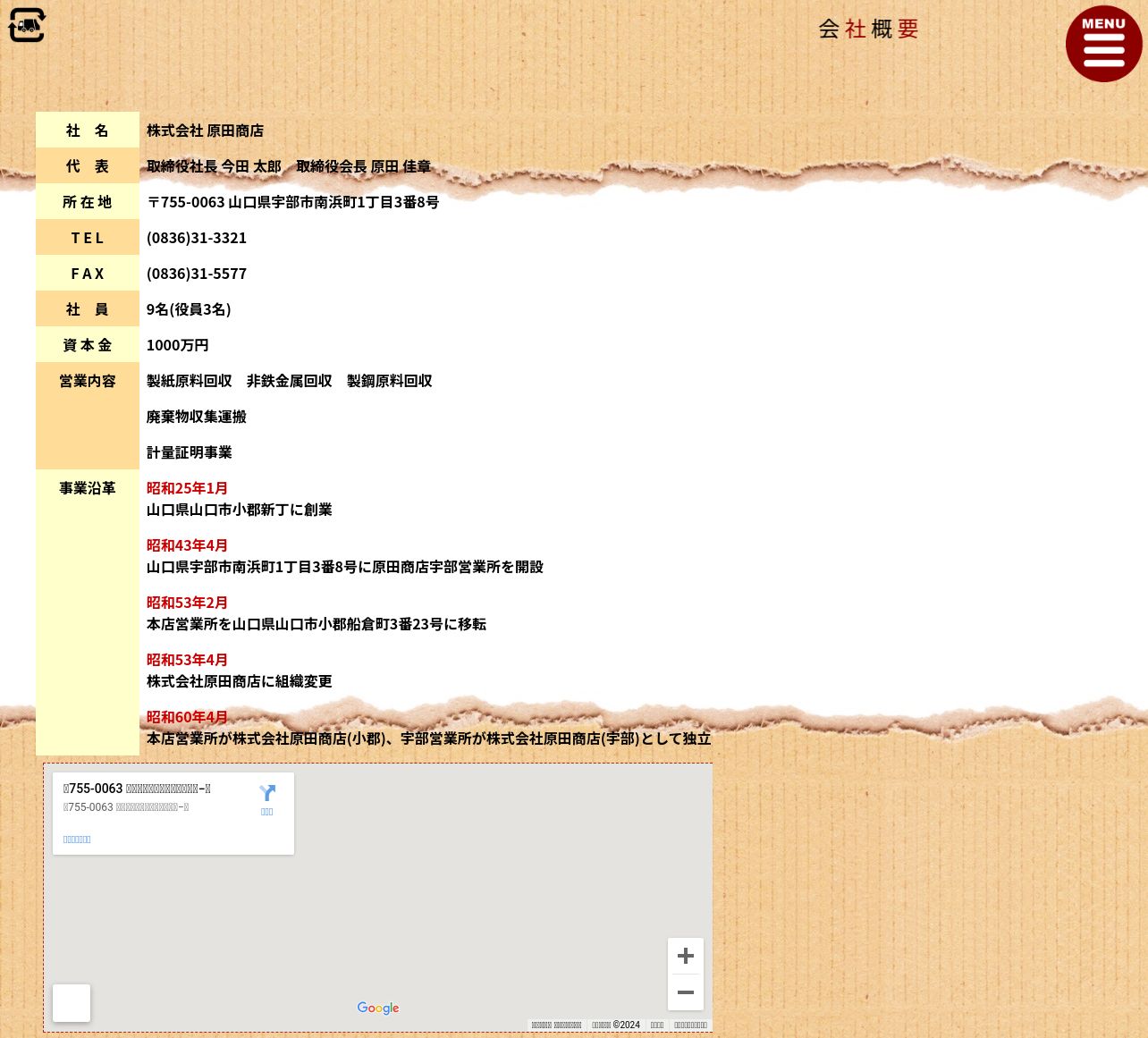This screenshot has width=1148, height=1038.
Task: Click the grey address subtitle in map card
Action: click(x=126, y=807)
